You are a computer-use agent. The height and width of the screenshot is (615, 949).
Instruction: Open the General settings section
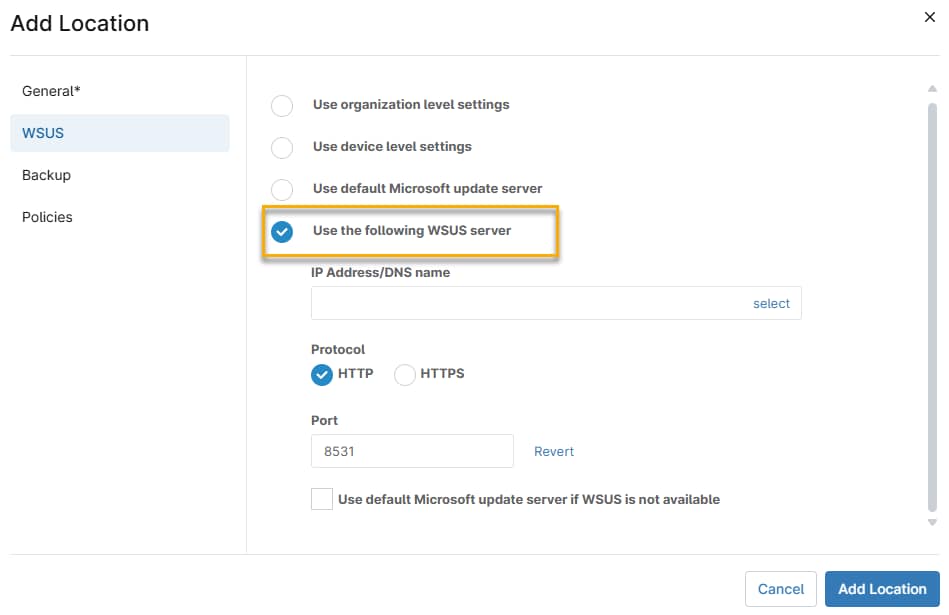(x=50, y=90)
